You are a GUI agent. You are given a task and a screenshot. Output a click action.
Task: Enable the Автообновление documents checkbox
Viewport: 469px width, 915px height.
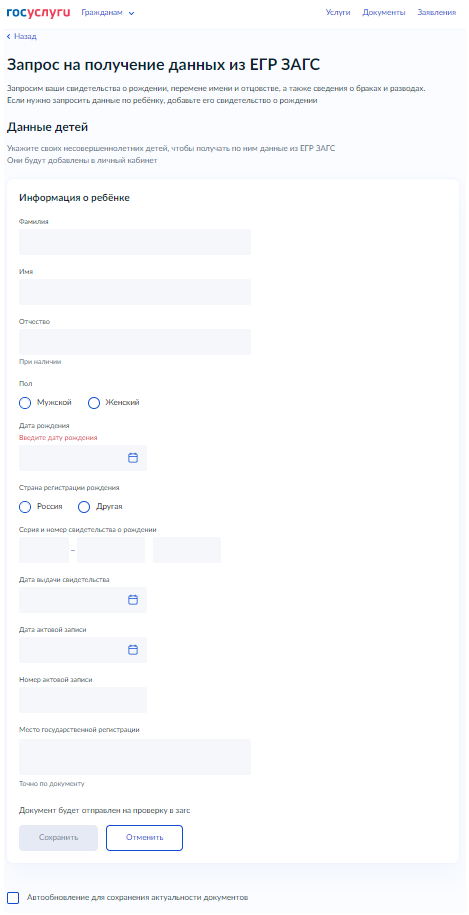click(x=13, y=897)
